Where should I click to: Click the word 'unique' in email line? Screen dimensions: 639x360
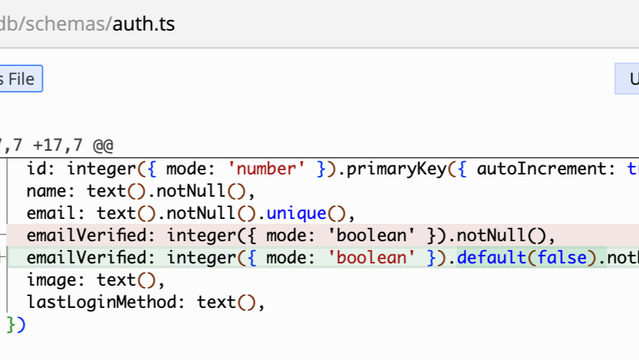tap(296, 213)
